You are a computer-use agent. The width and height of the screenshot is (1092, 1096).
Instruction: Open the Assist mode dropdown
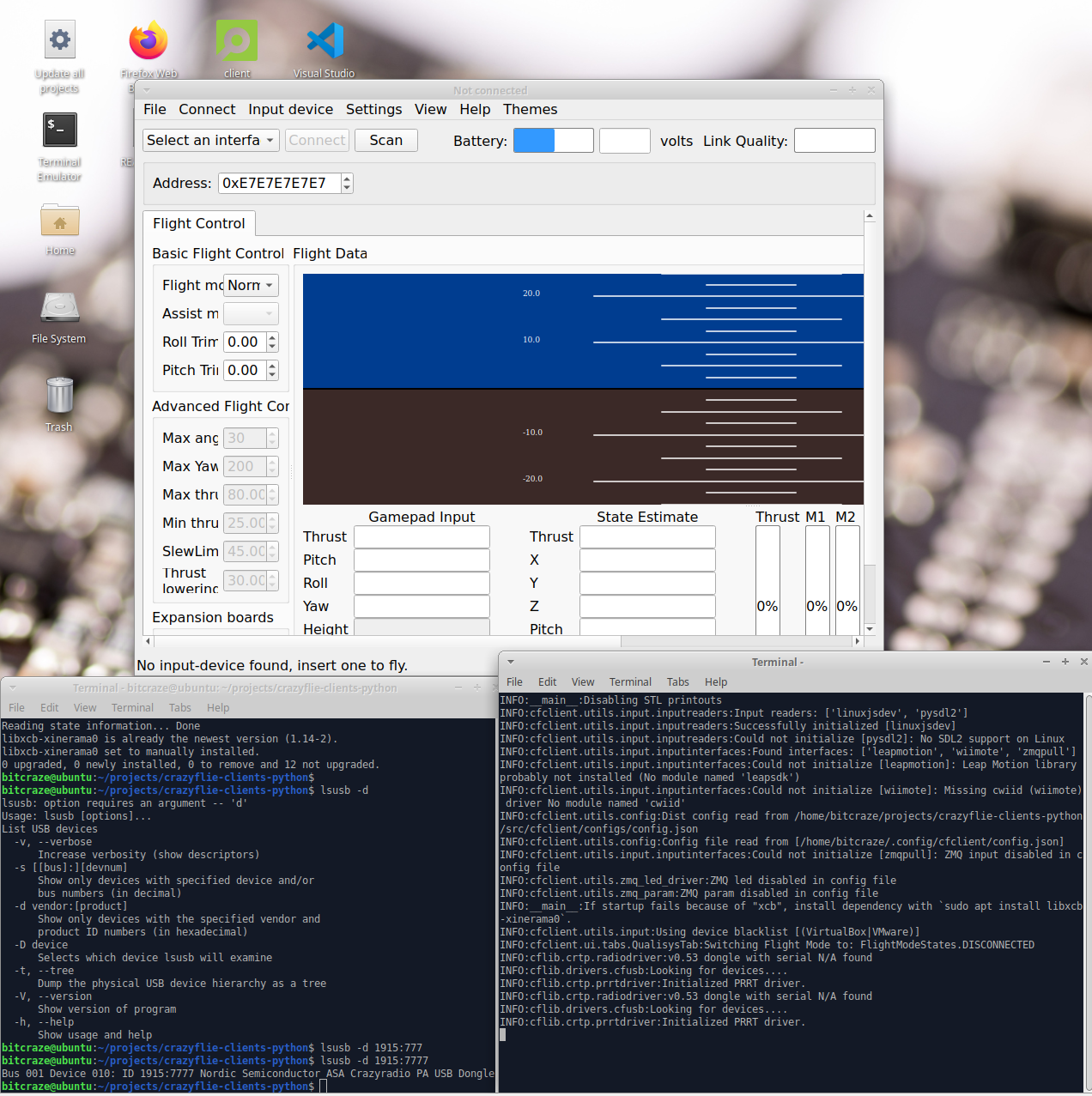pos(251,314)
